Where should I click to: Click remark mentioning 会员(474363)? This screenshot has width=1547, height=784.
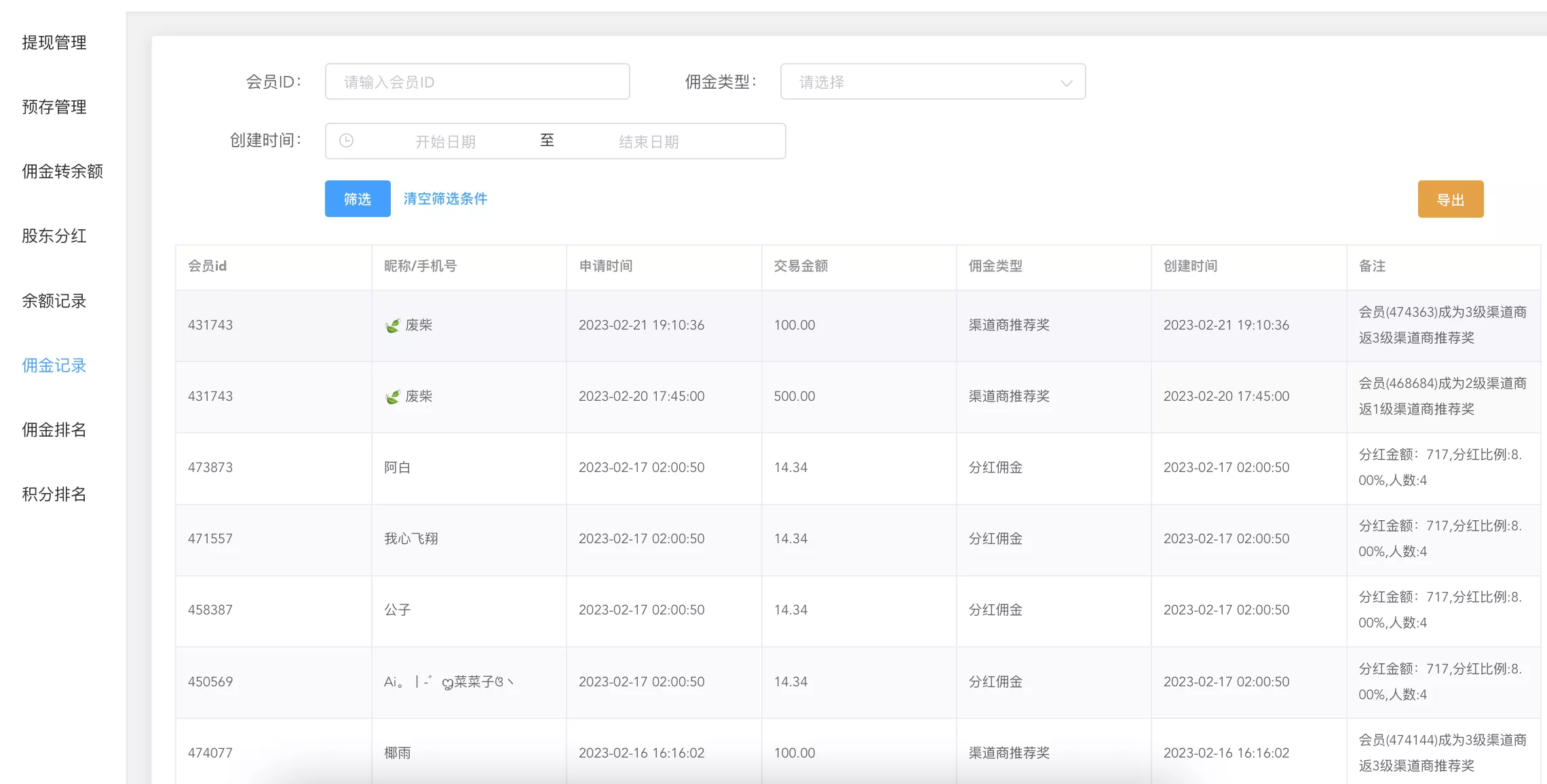click(1443, 325)
